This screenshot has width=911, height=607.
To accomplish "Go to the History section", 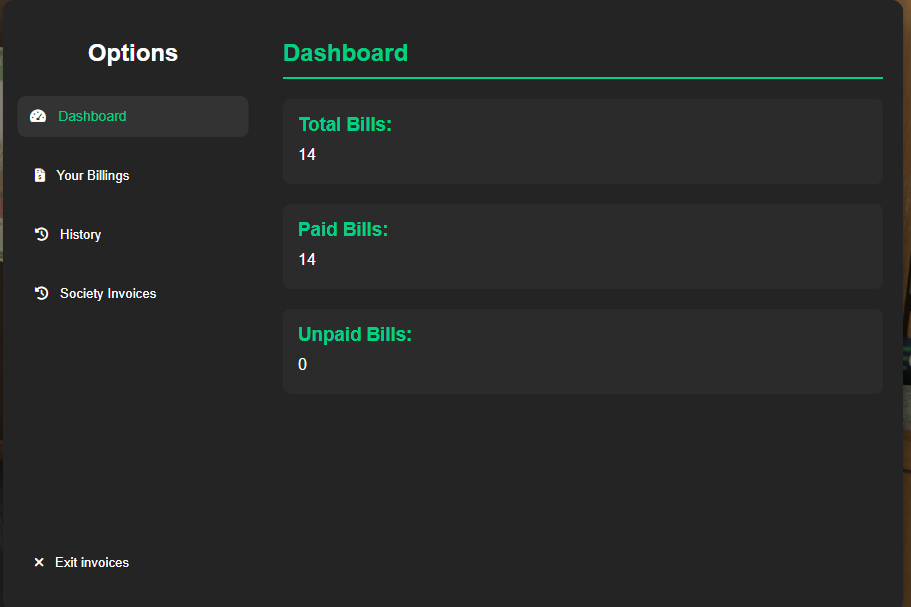I will 80,235.
